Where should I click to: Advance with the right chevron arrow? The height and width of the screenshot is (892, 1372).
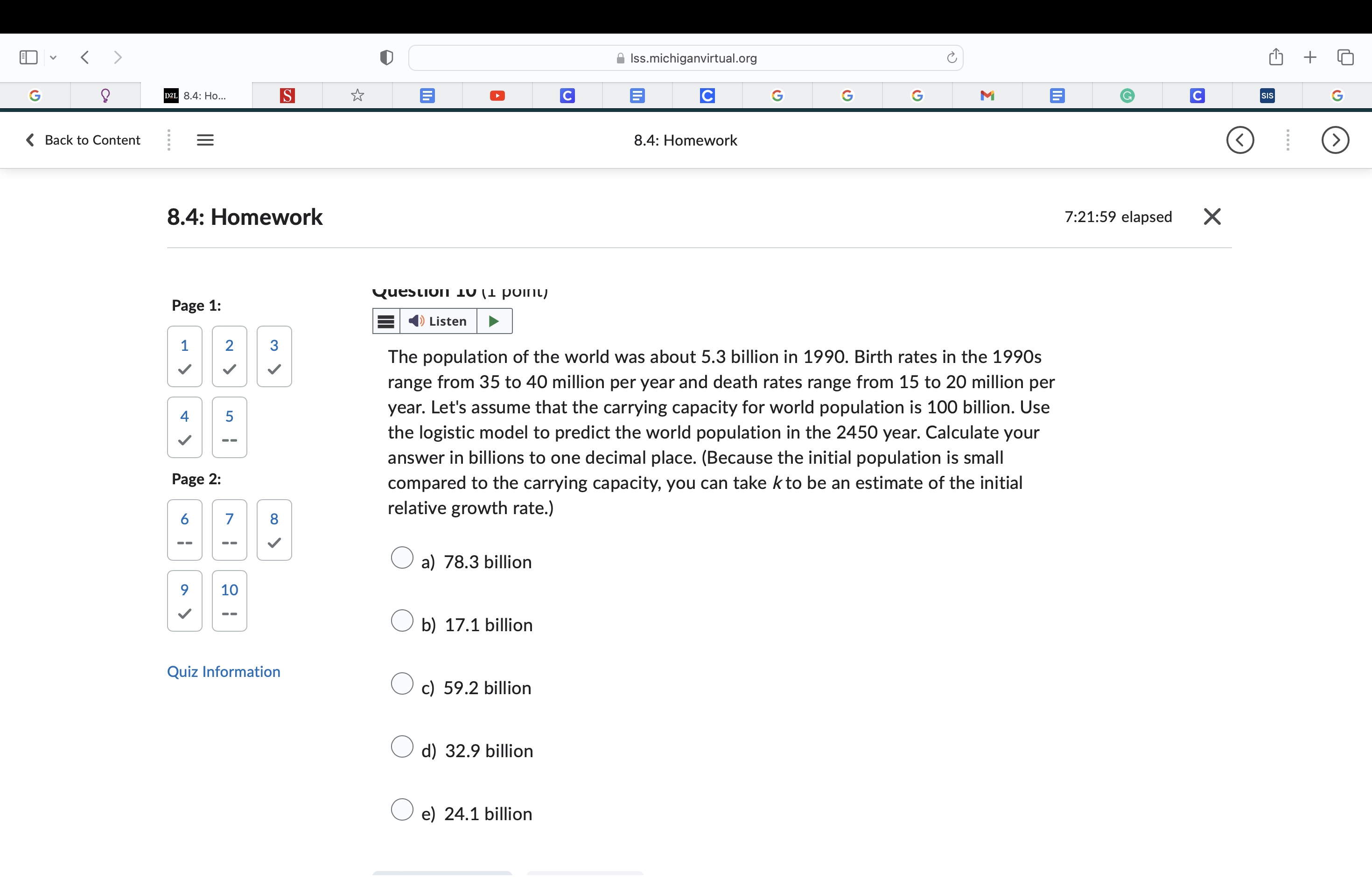tap(1336, 140)
